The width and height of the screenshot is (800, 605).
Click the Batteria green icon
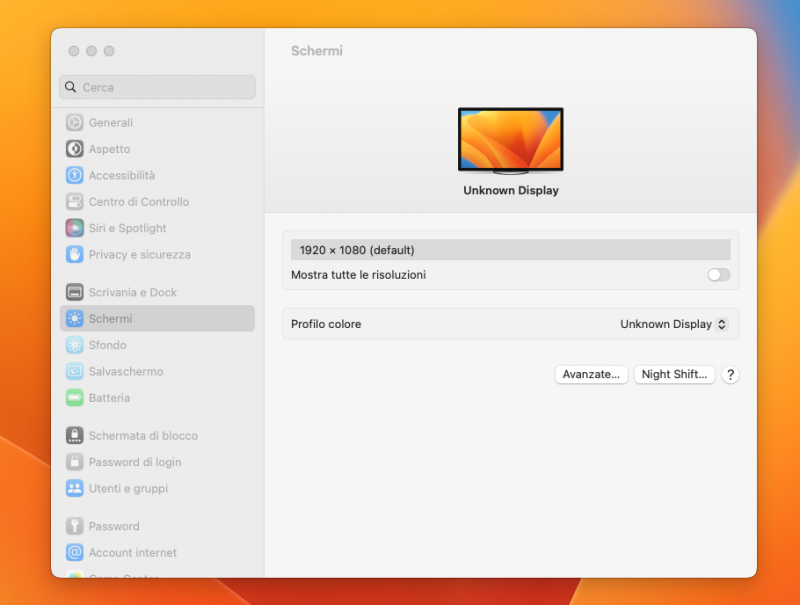pos(74,398)
